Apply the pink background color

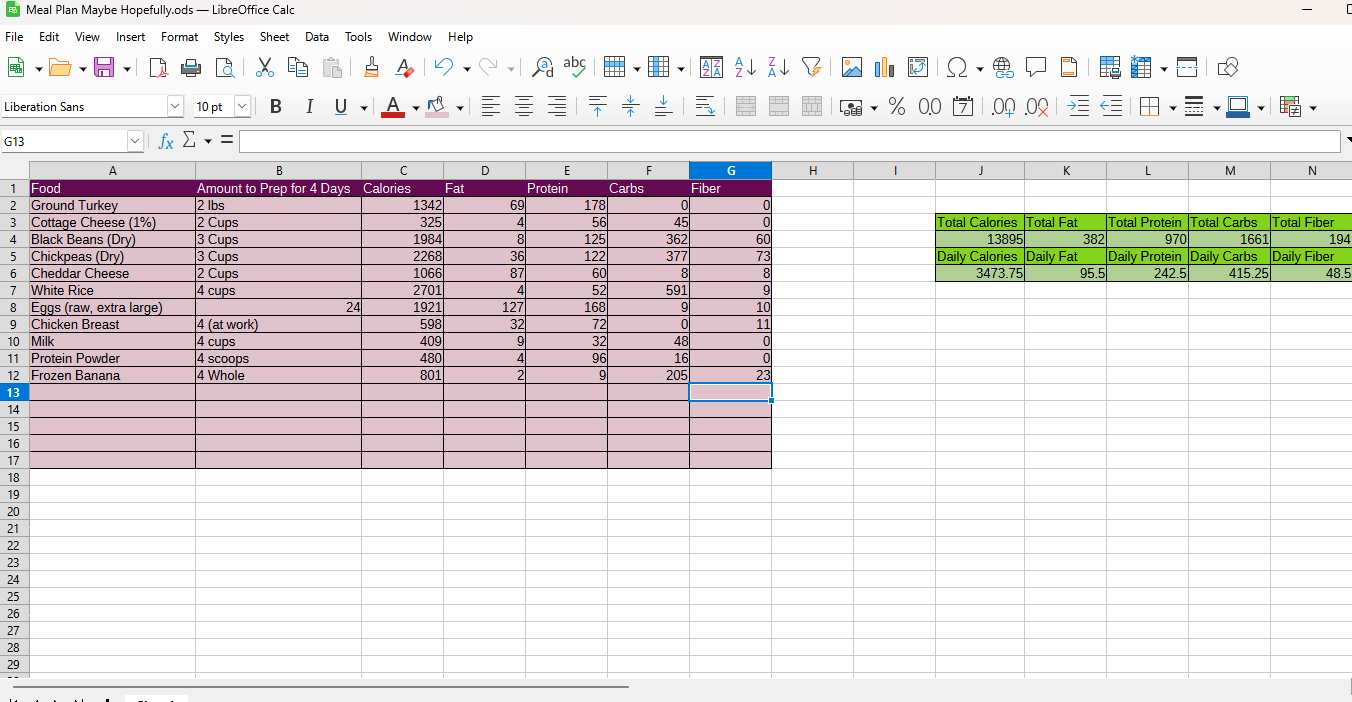(x=437, y=106)
